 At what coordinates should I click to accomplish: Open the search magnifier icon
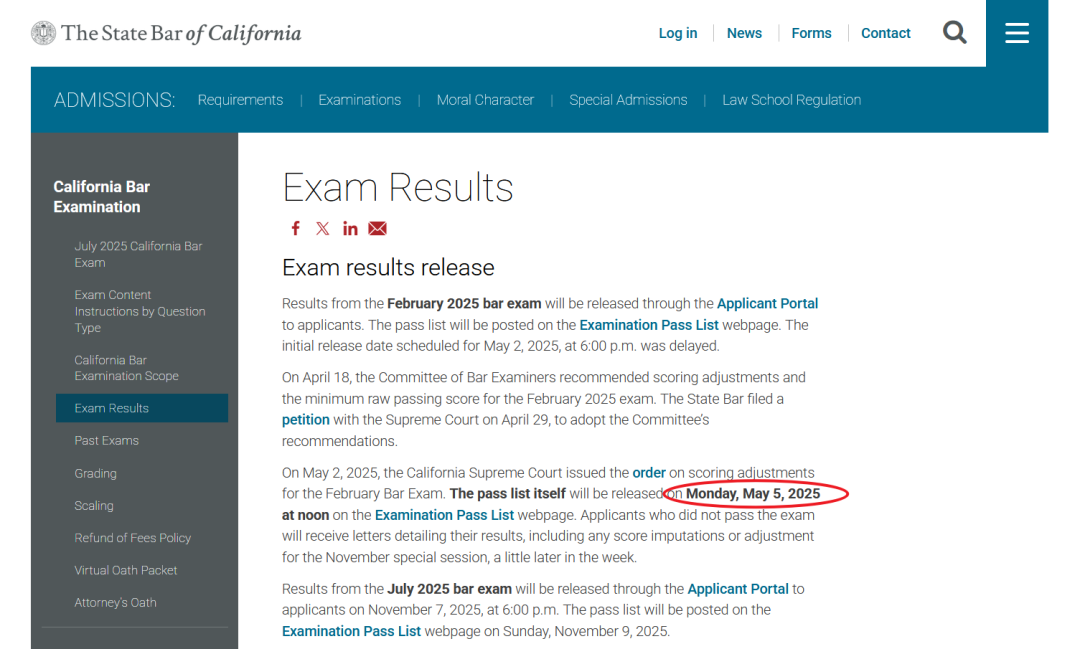(x=954, y=32)
